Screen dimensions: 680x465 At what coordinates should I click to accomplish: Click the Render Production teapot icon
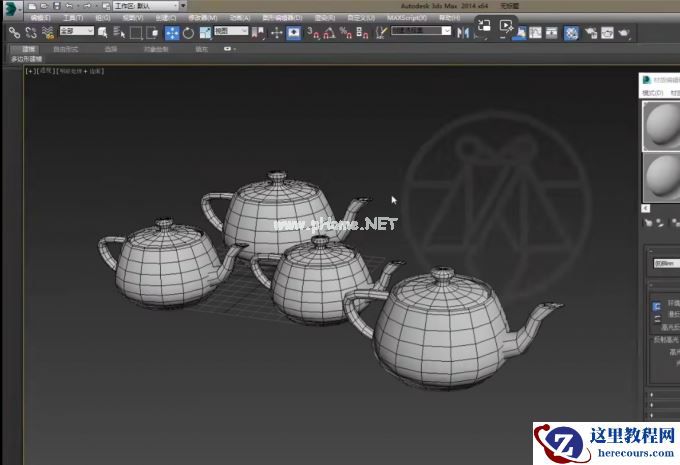tap(624, 33)
